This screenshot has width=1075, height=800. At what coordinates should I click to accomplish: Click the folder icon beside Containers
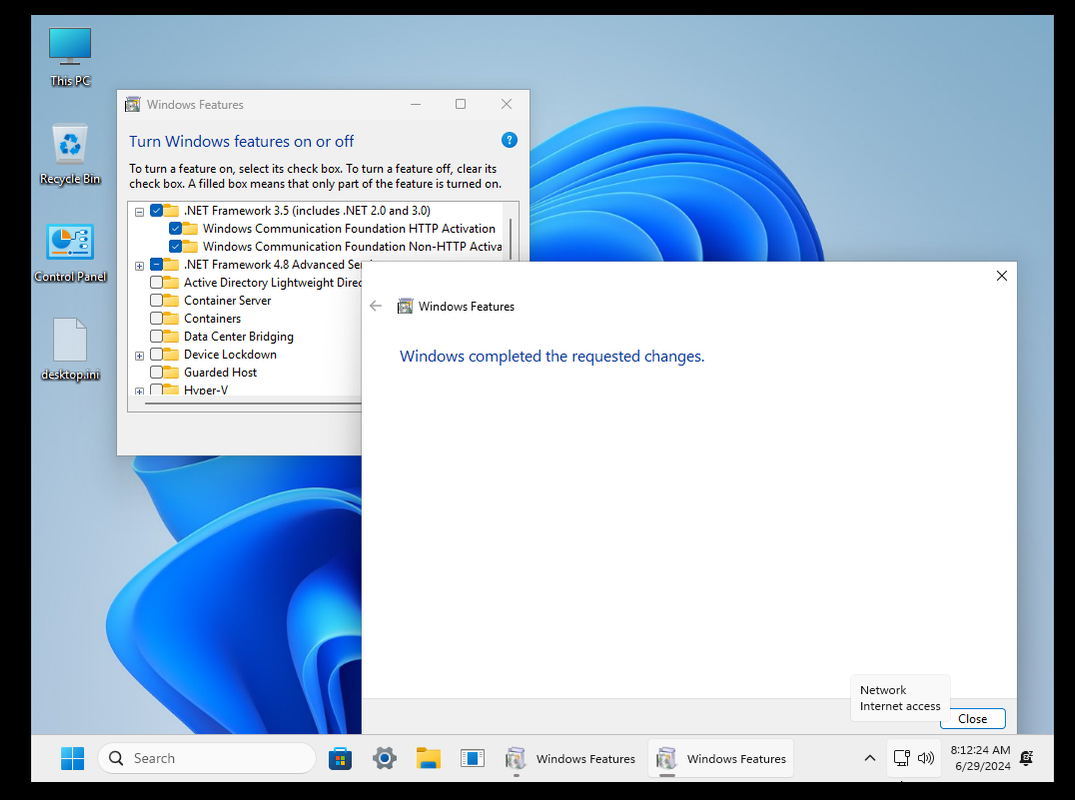(x=171, y=318)
